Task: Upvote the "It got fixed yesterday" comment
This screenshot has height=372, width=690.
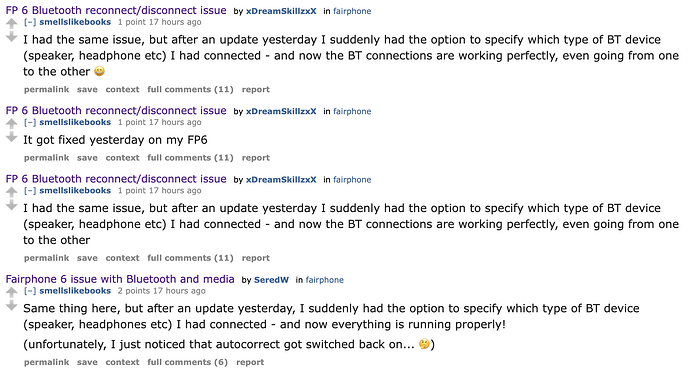Action: point(11,124)
